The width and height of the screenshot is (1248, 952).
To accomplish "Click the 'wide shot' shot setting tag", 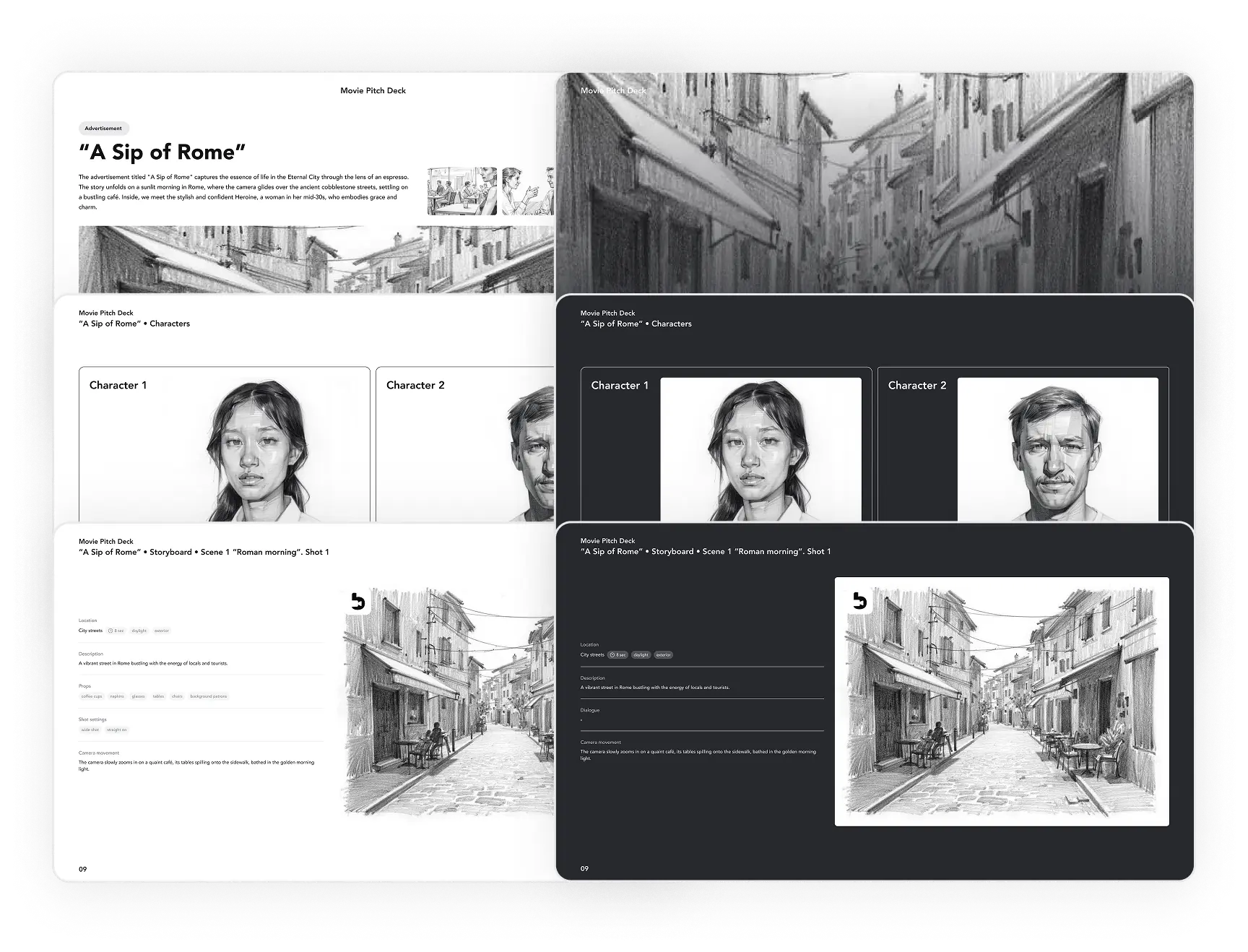I will point(90,730).
